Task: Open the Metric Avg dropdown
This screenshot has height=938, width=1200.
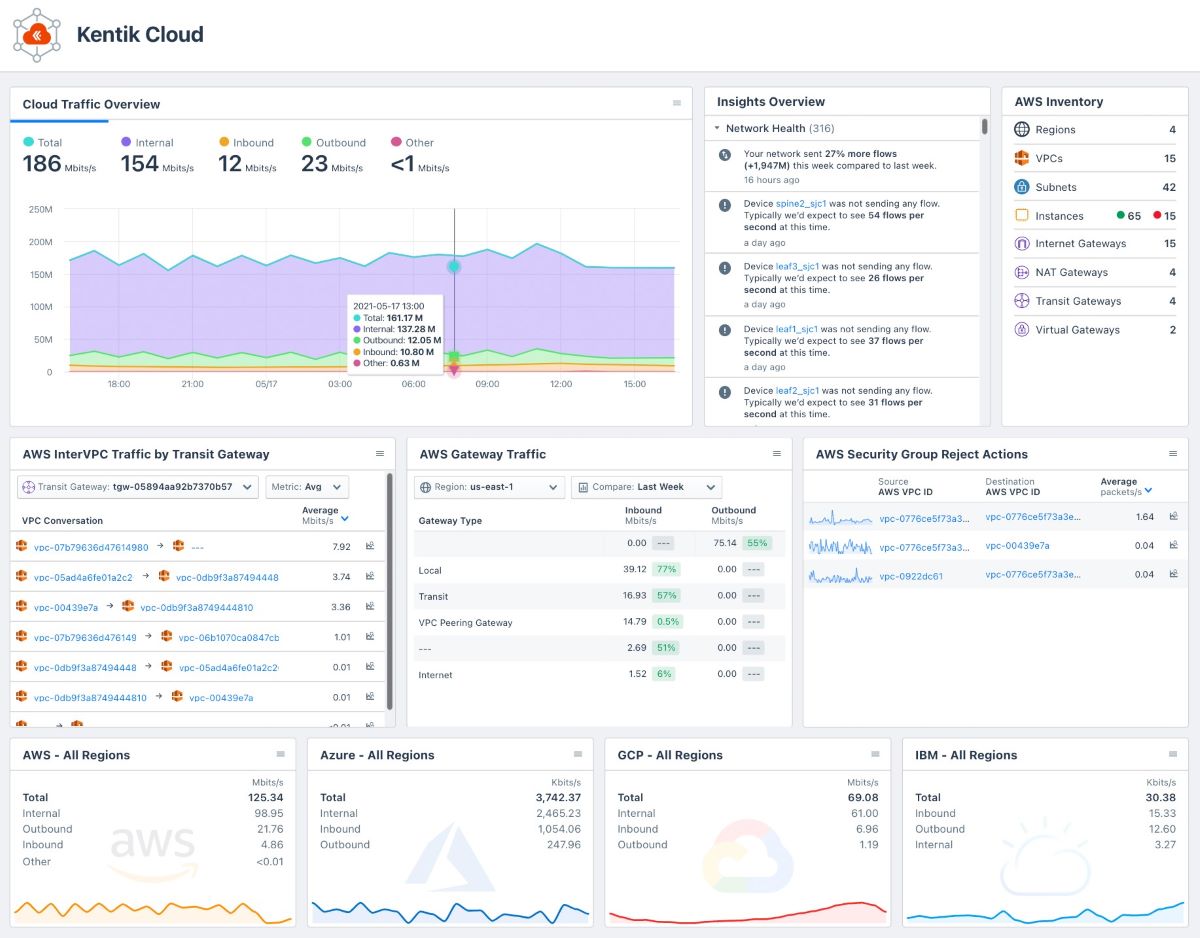Action: pos(307,486)
